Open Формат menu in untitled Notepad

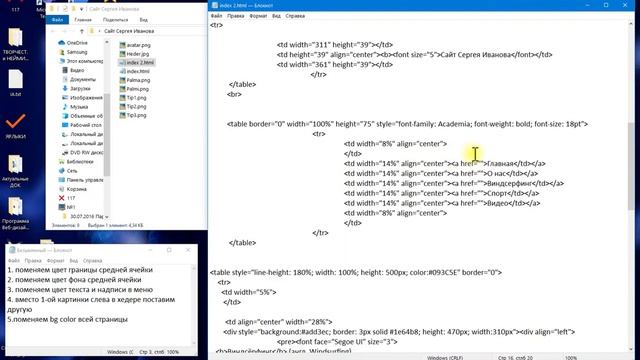tap(56, 260)
